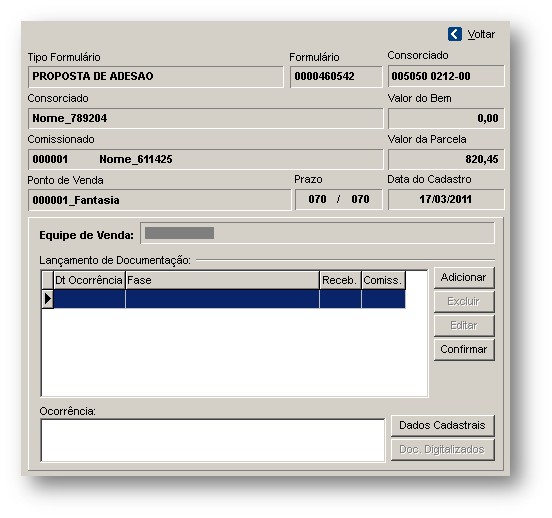This screenshot has height=518, width=552.
Task: Click the Confirmar button
Action: click(464, 349)
